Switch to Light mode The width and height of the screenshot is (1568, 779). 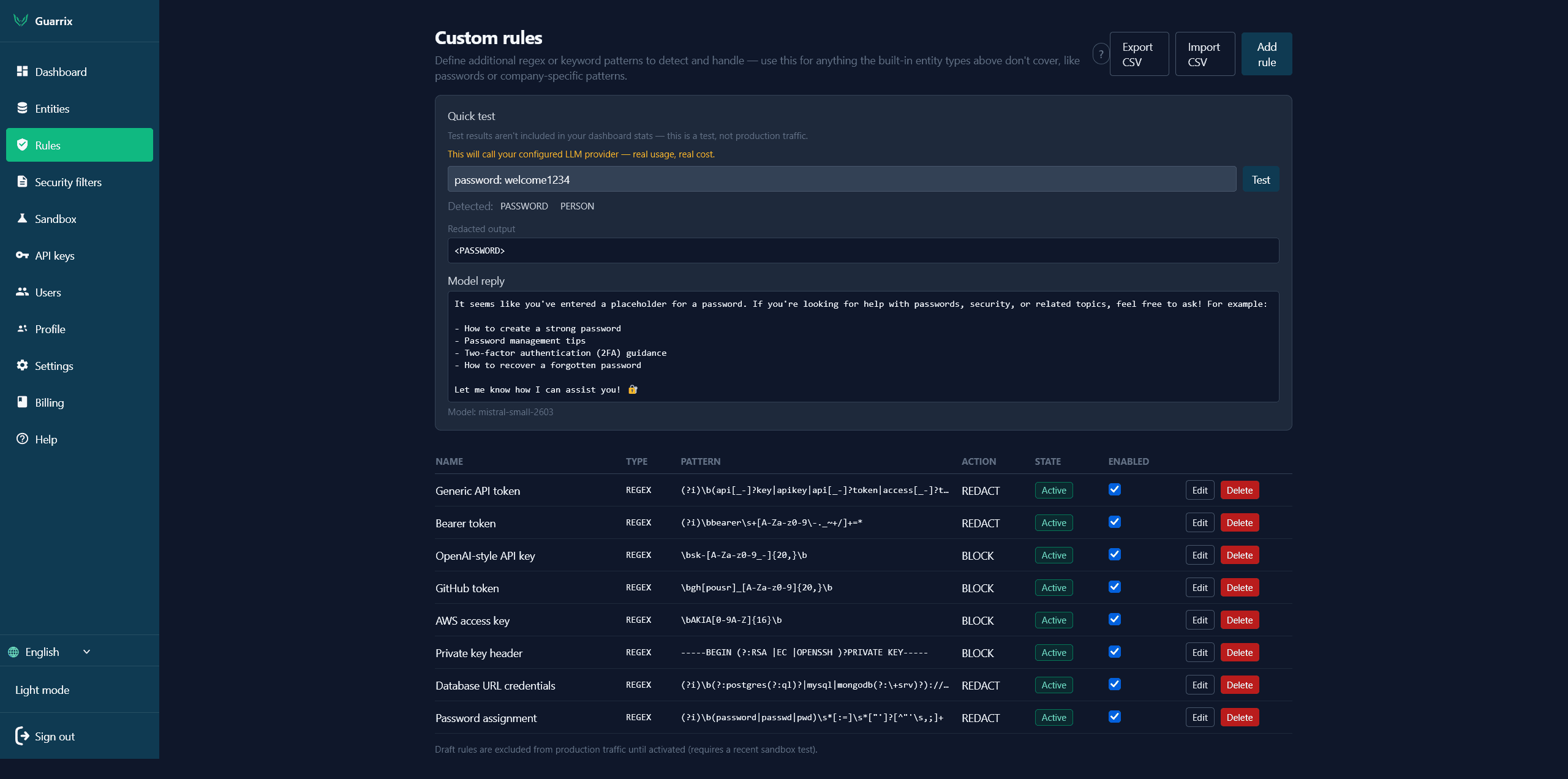(42, 690)
